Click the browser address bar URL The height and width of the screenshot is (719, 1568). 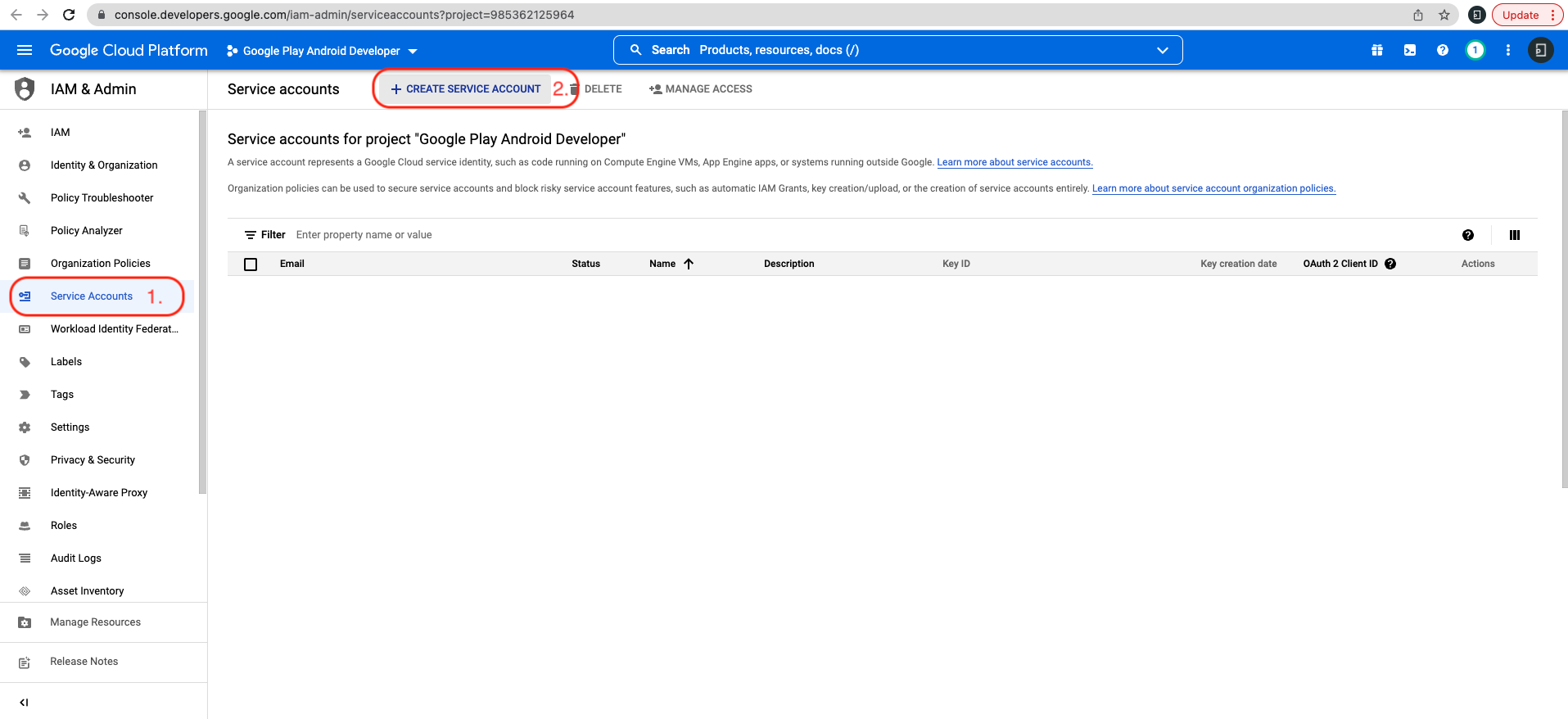point(344,15)
